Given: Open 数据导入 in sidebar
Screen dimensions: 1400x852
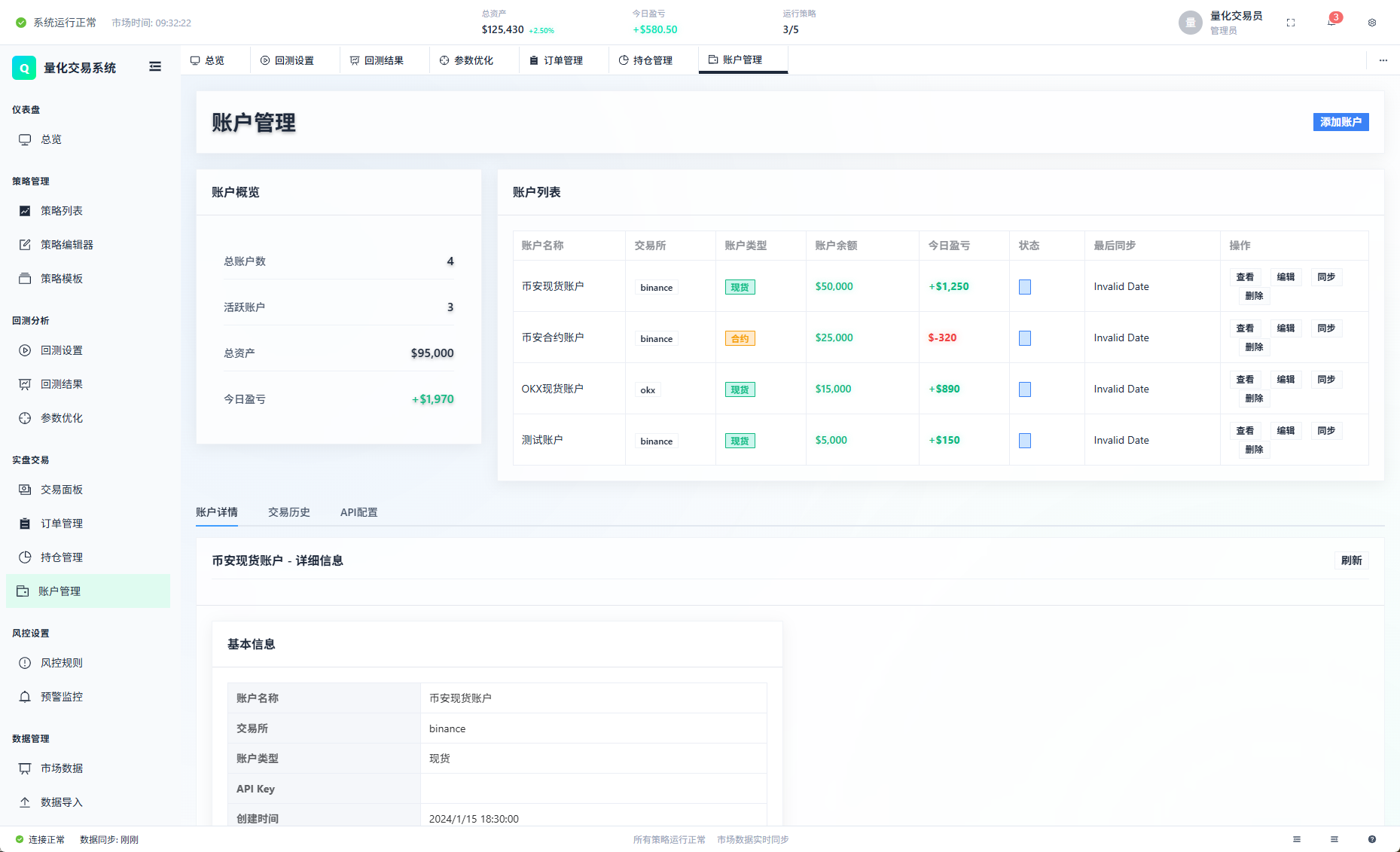Looking at the screenshot, I should [88, 802].
